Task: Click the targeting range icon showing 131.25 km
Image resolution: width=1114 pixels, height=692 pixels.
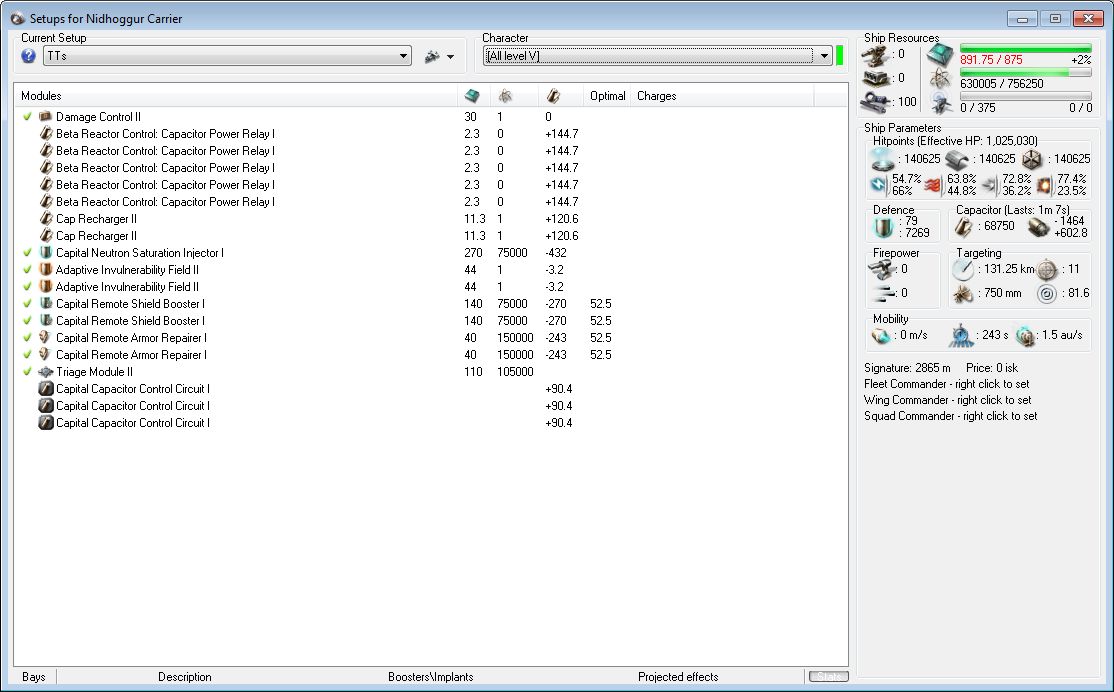Action: pos(963,269)
